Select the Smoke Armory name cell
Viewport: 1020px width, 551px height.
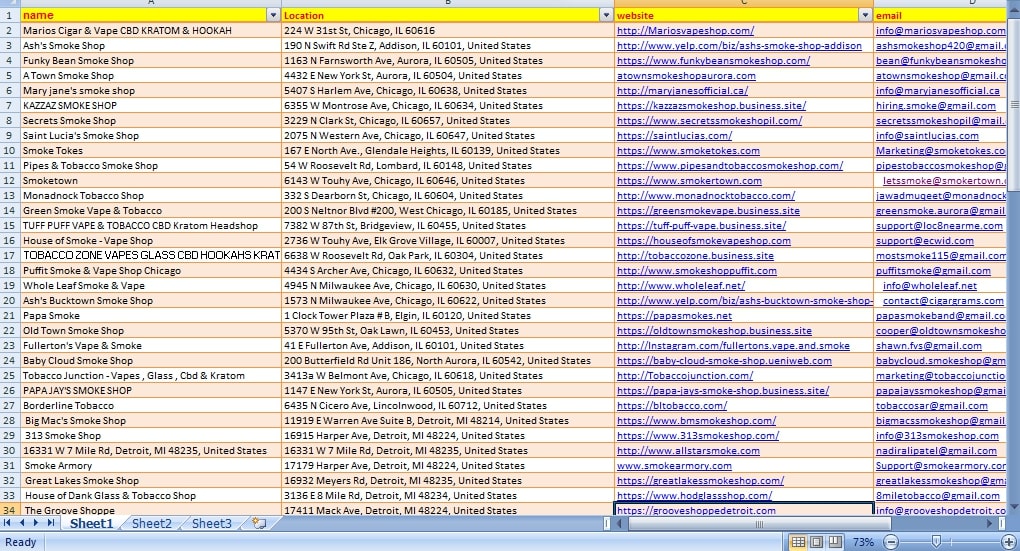58,466
